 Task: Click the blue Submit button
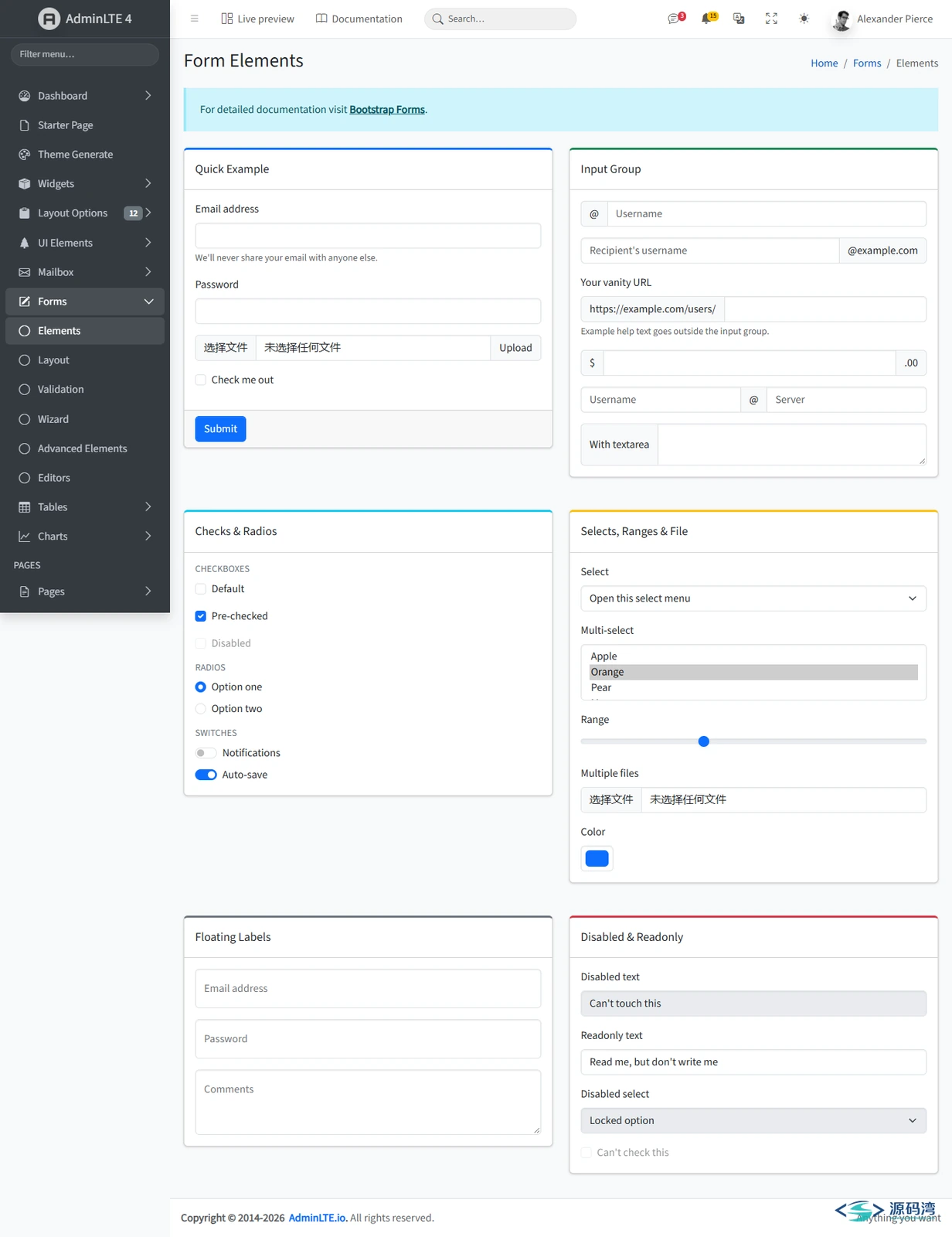[220, 429]
